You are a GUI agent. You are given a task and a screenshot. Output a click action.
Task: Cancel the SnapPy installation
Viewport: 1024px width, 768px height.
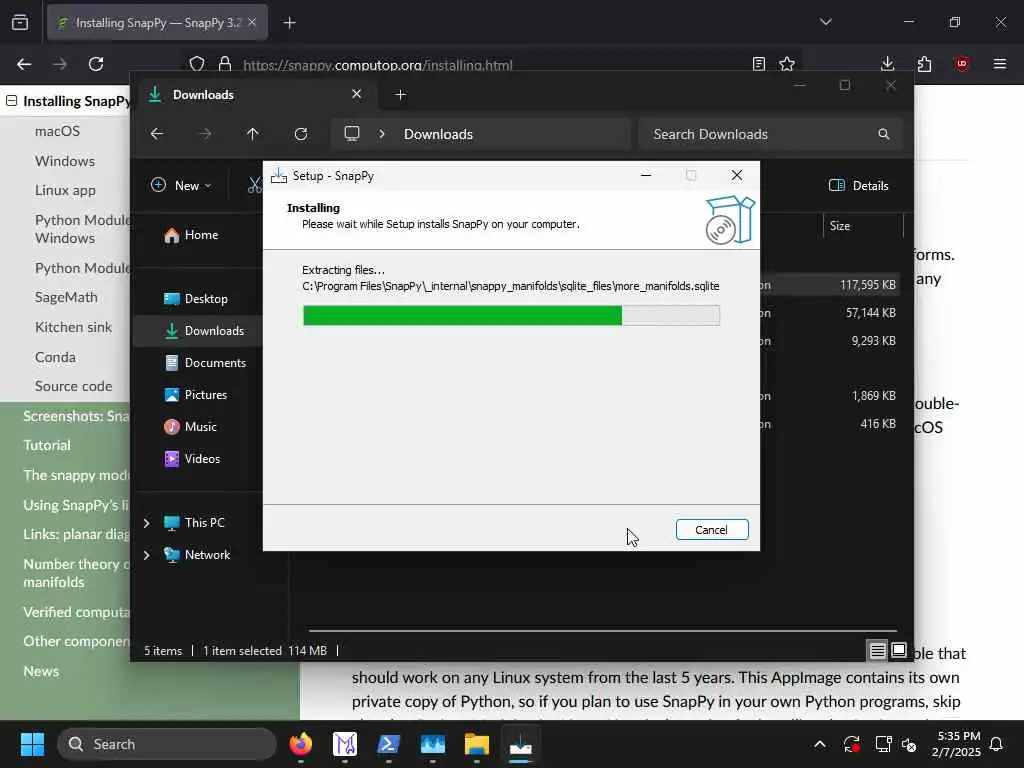click(712, 530)
